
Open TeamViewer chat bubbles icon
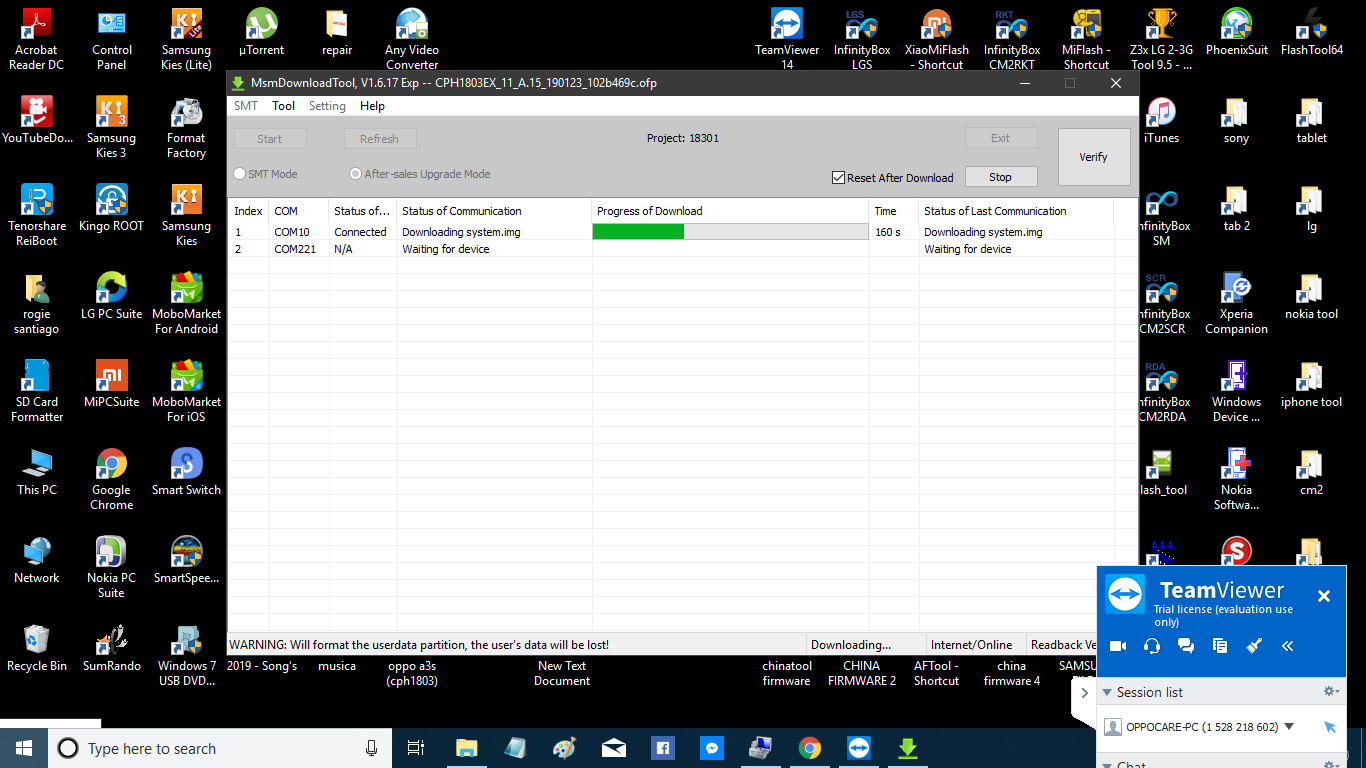pos(1186,646)
